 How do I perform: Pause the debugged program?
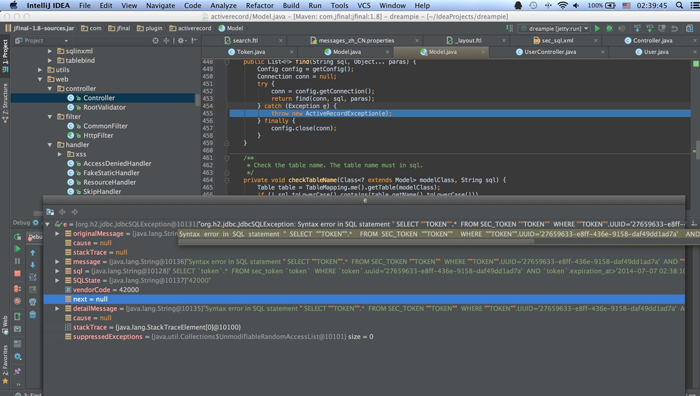click(x=17, y=261)
